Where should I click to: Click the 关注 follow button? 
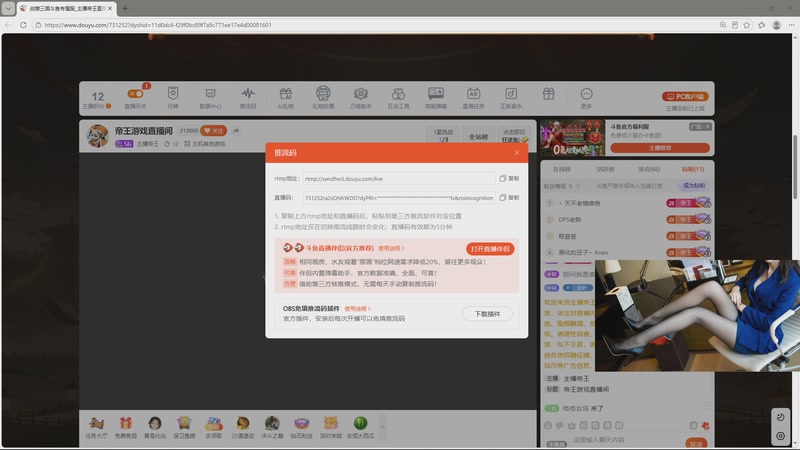click(x=214, y=131)
